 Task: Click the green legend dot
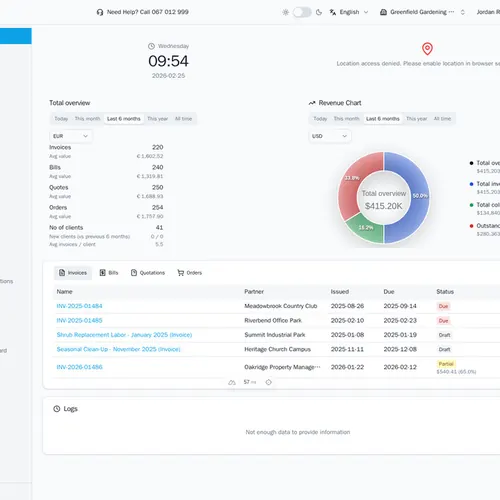[471, 205]
